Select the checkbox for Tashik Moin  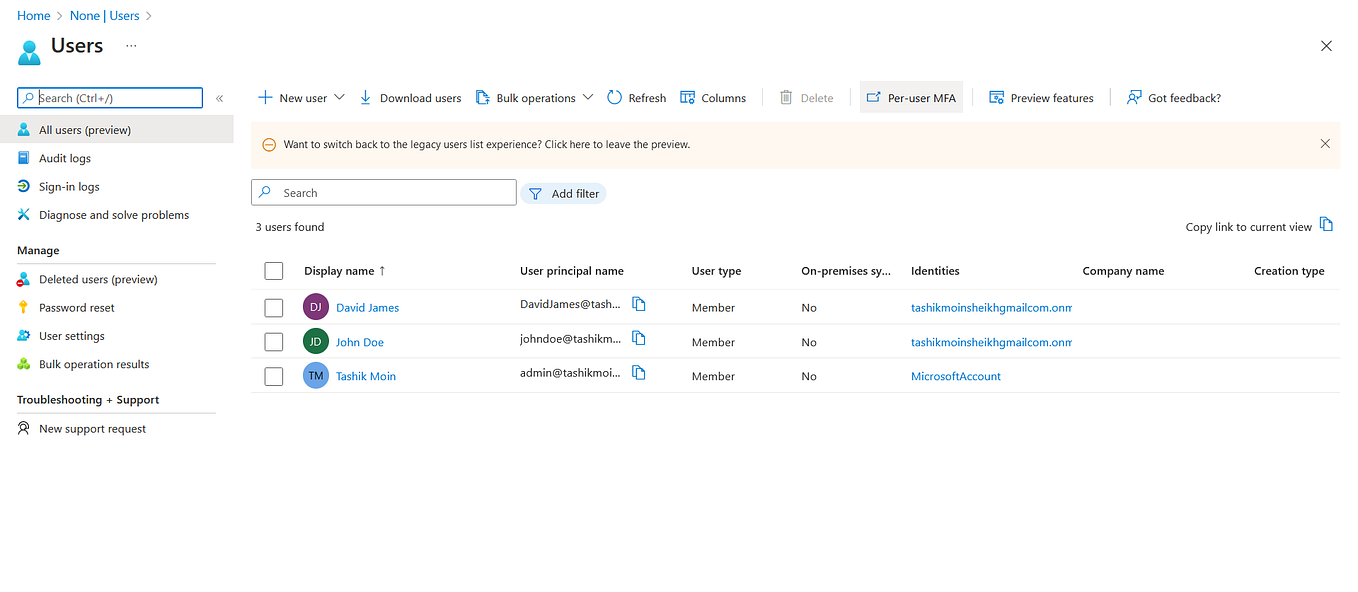click(x=273, y=375)
